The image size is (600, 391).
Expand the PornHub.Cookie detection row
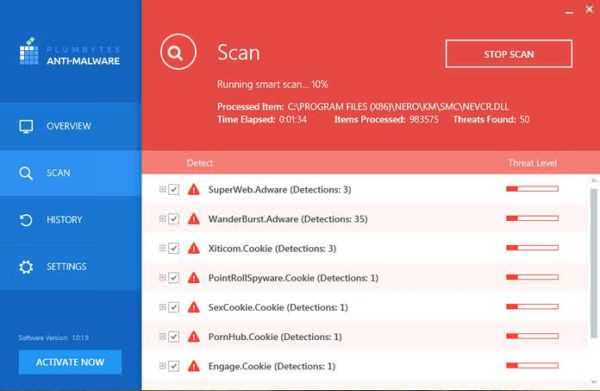(162, 336)
